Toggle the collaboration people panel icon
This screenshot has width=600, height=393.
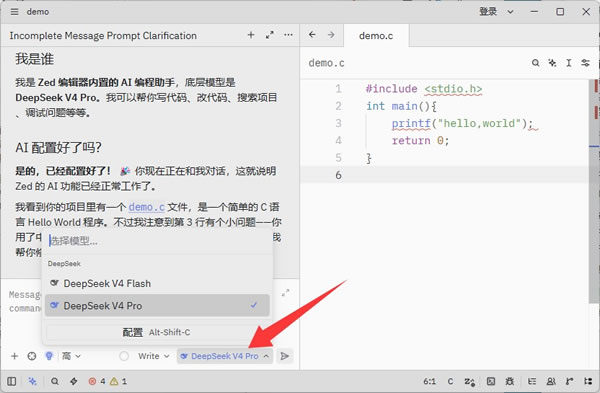(x=551, y=381)
